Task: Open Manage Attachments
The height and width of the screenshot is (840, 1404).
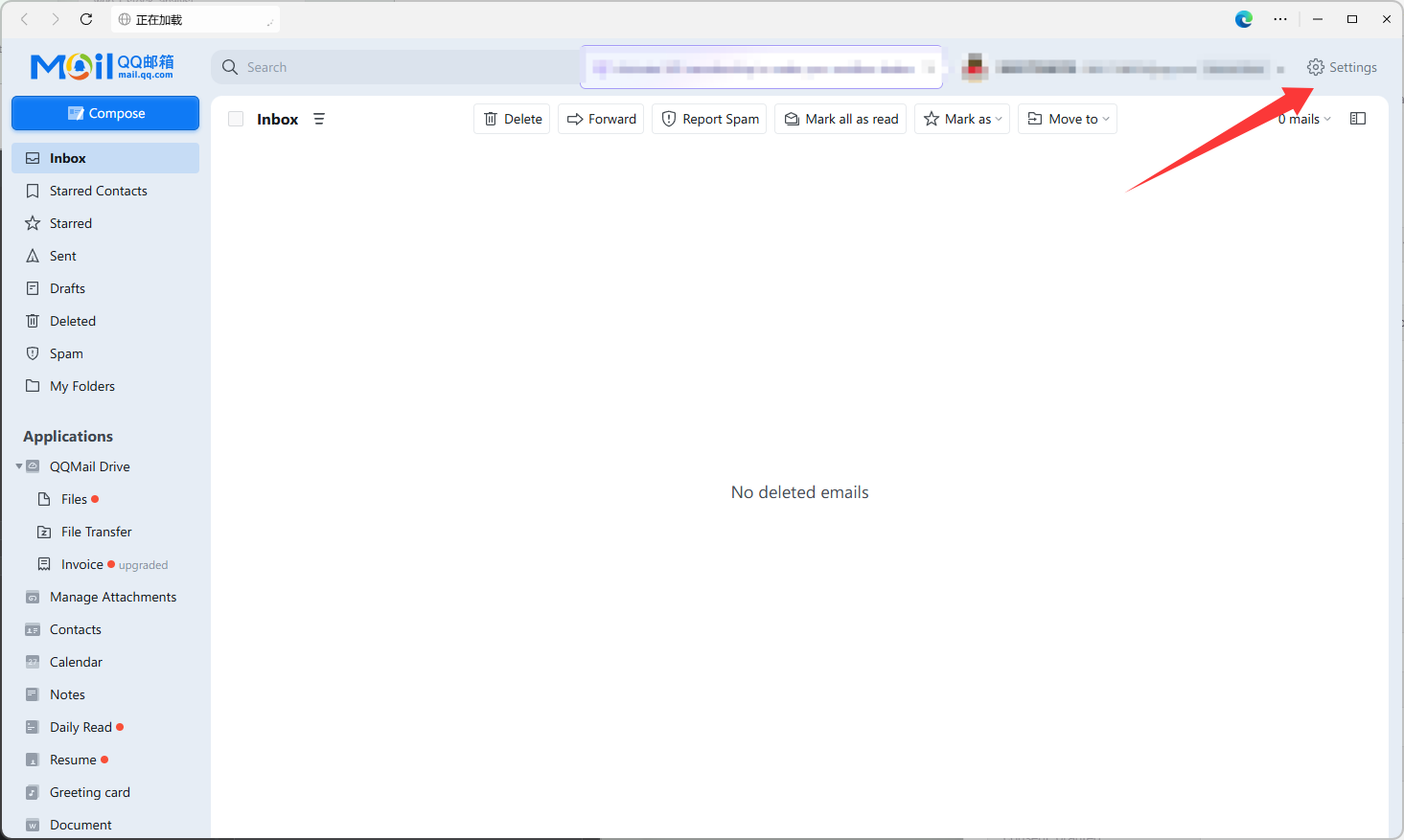Action: point(105,597)
